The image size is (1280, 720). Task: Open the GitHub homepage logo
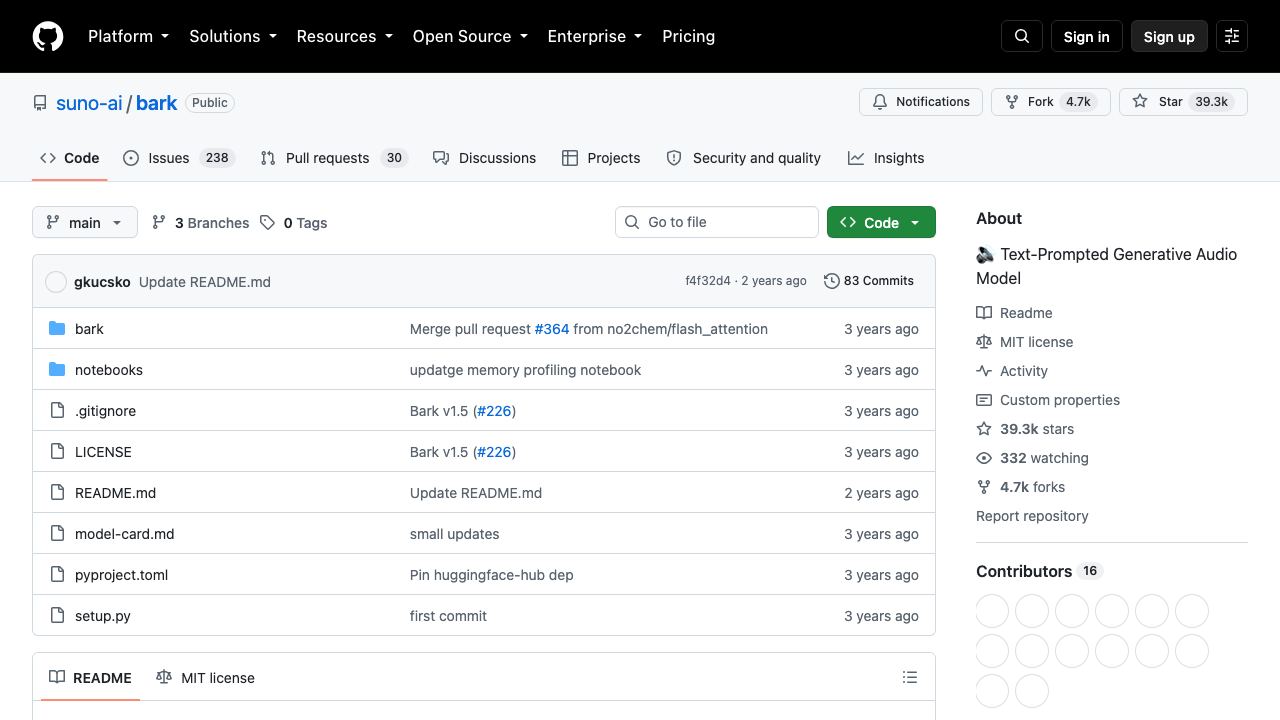pos(48,36)
